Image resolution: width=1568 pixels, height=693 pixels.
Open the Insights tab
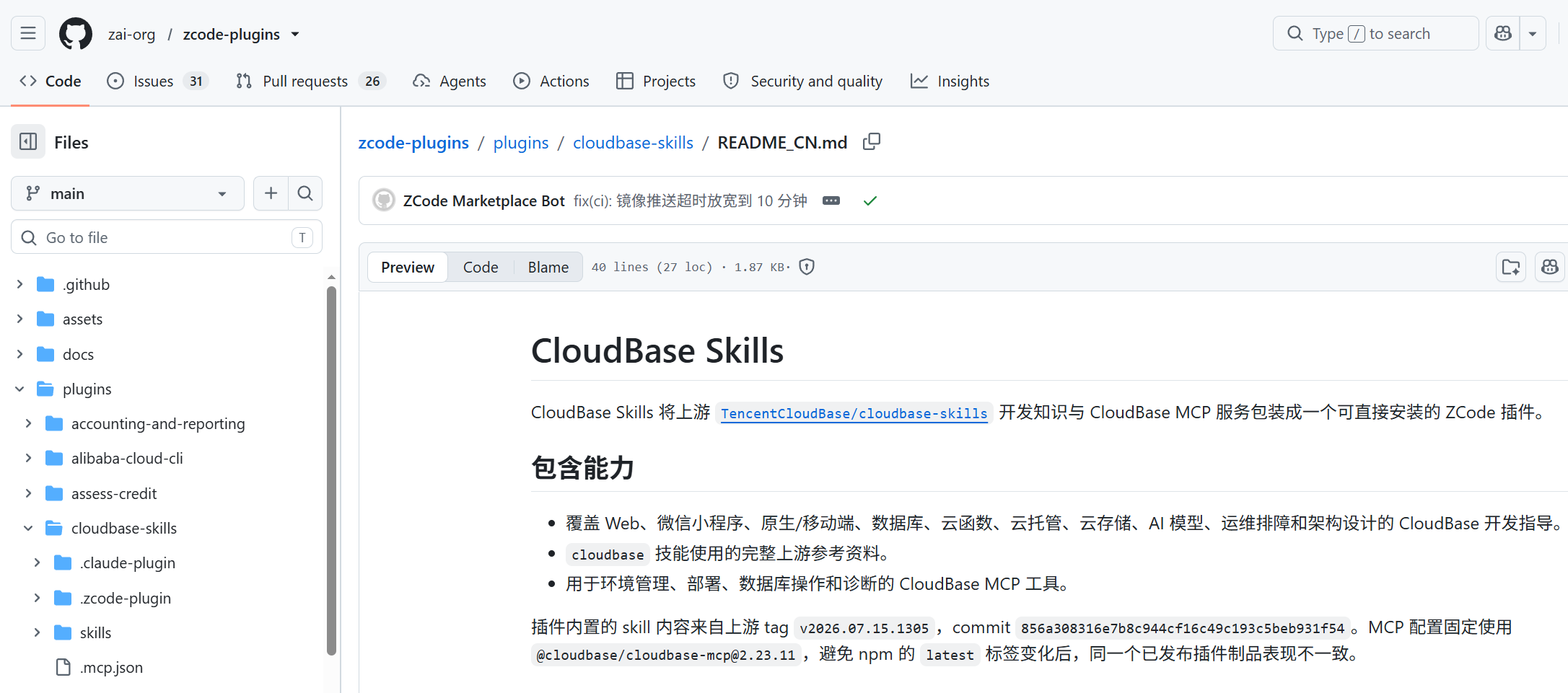(x=950, y=81)
